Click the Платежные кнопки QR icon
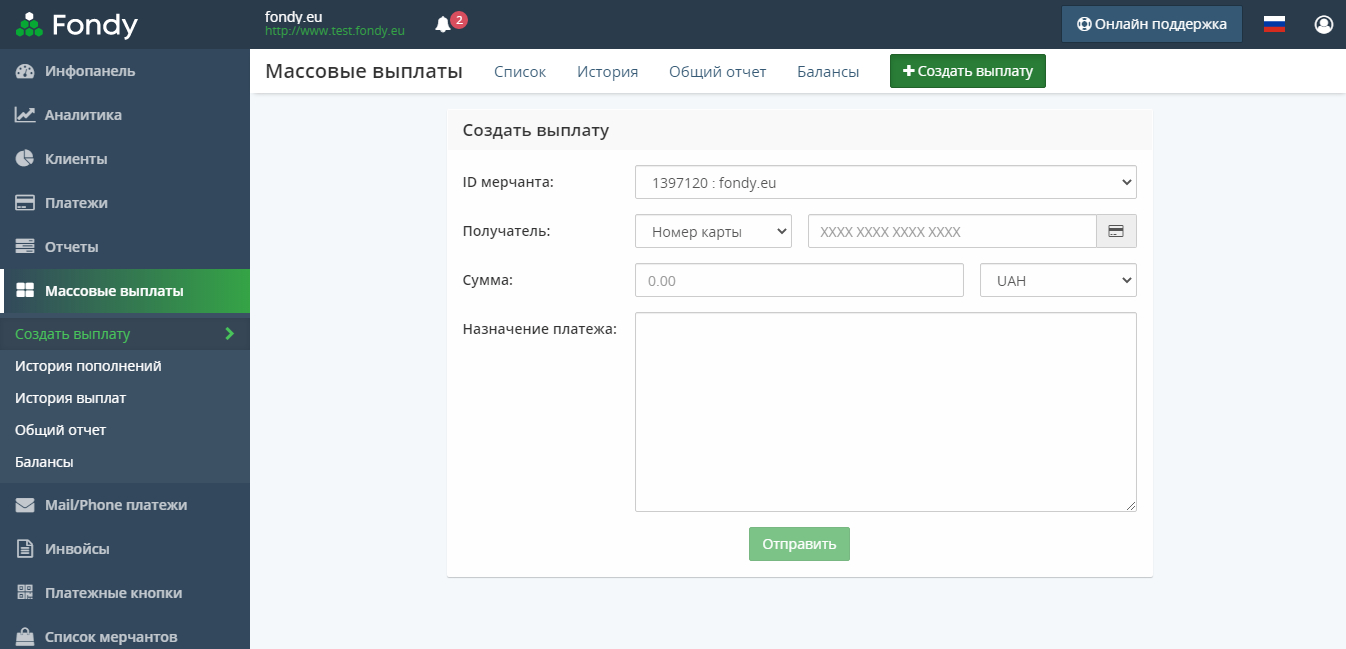 point(25,593)
